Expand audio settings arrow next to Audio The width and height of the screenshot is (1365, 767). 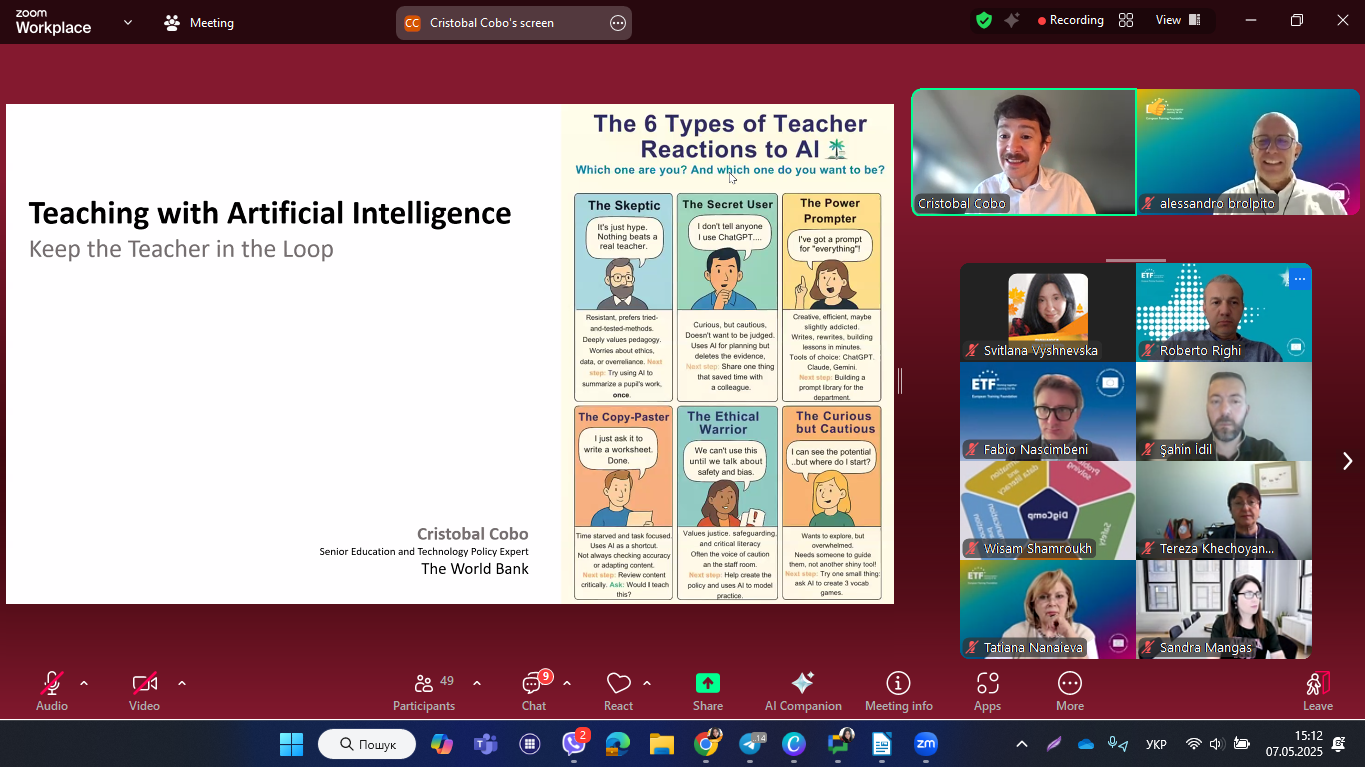(x=84, y=683)
